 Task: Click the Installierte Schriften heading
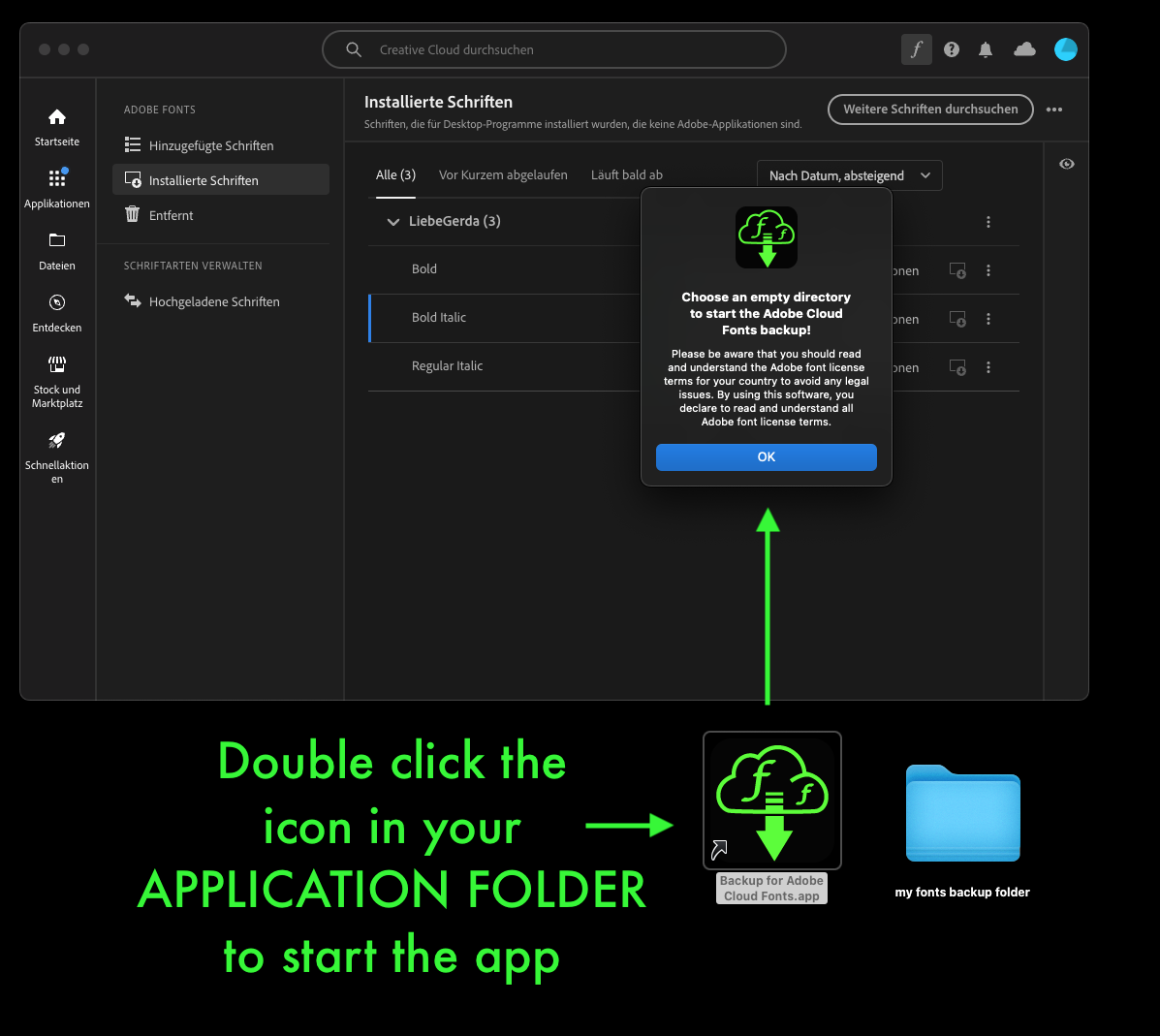[438, 102]
